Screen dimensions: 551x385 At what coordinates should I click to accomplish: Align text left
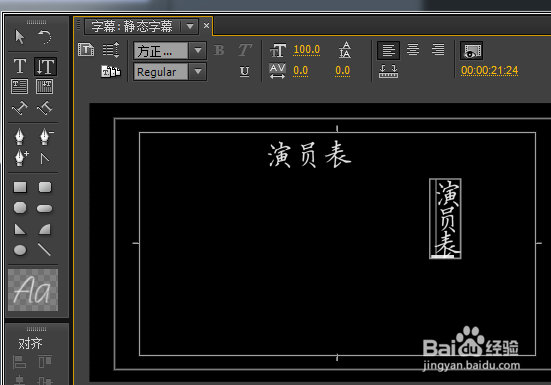coord(389,50)
